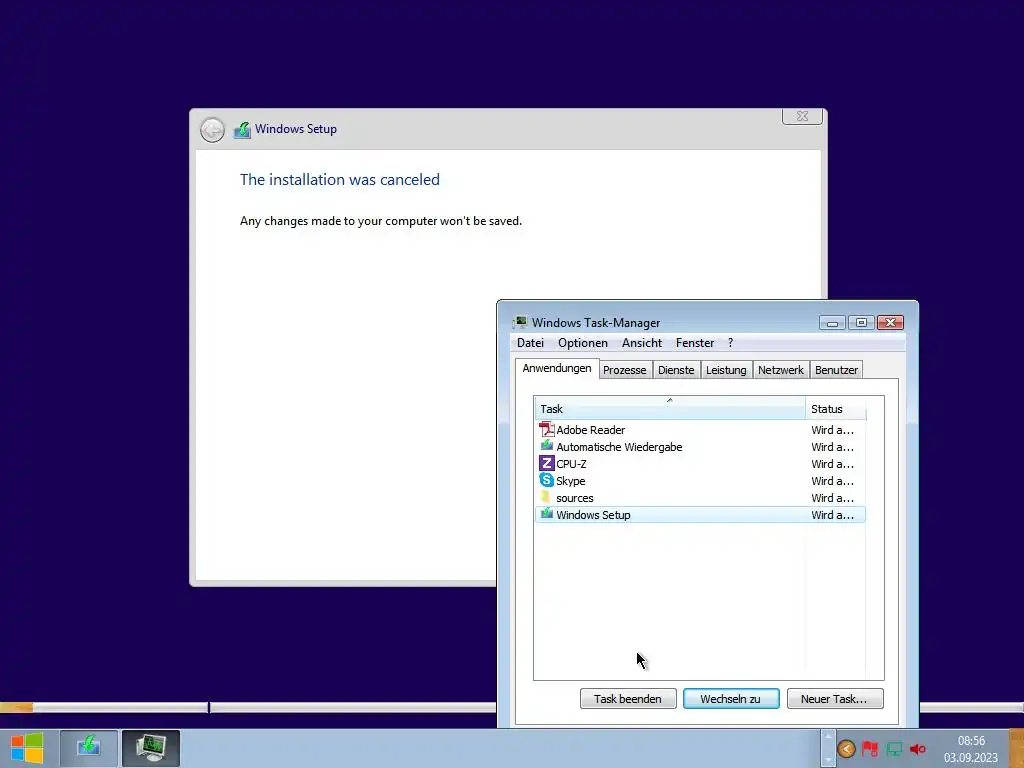The height and width of the screenshot is (768, 1024).
Task: Click the Task-Manager title bar icon
Action: (520, 322)
